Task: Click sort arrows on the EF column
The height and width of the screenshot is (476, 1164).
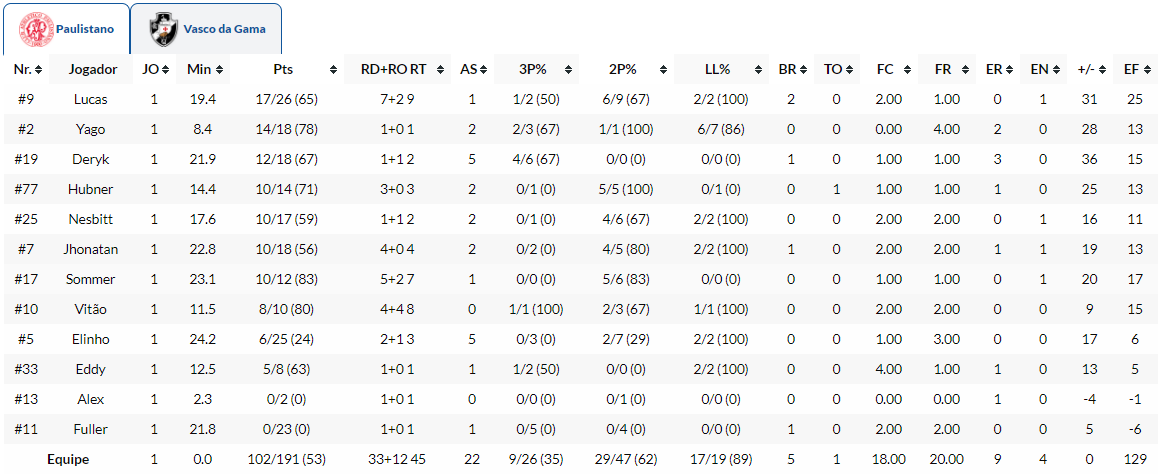Action: pos(1146,70)
